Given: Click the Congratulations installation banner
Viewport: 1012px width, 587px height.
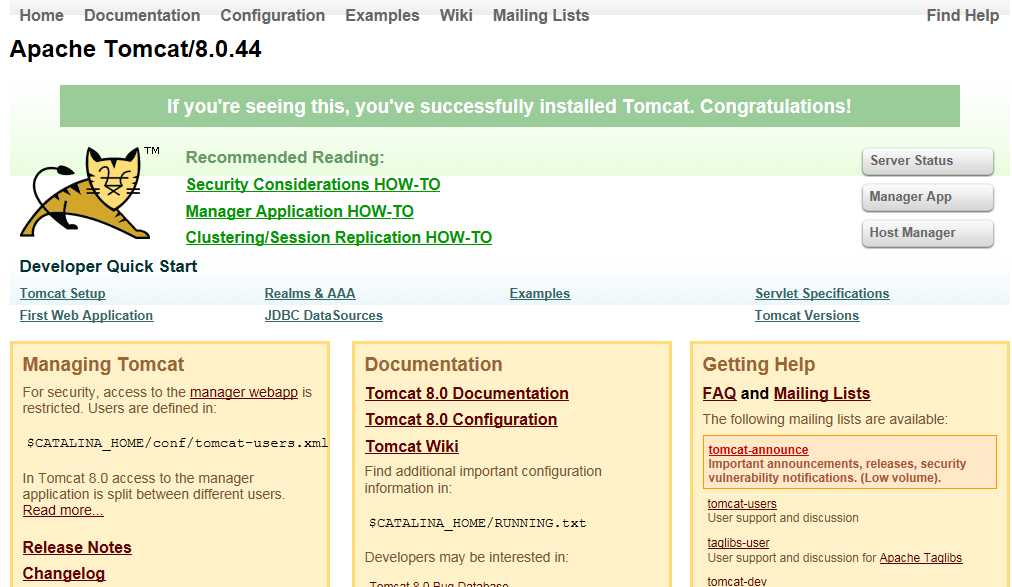Looking at the screenshot, I should click(x=510, y=106).
